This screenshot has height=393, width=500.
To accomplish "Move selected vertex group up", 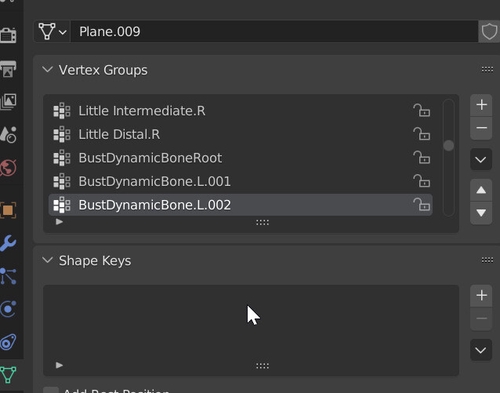I will (481, 190).
